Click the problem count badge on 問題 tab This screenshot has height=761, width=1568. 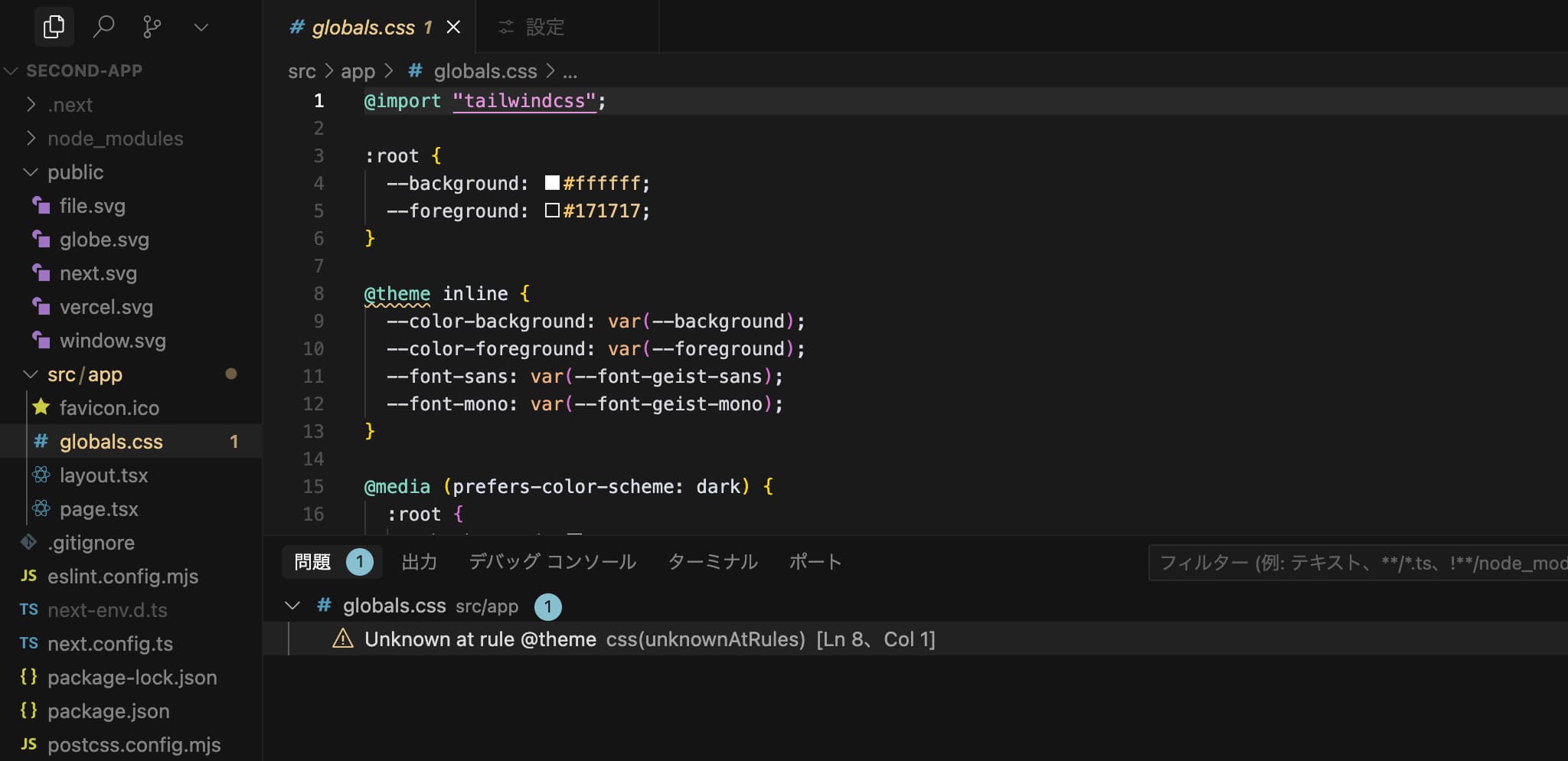coord(360,562)
